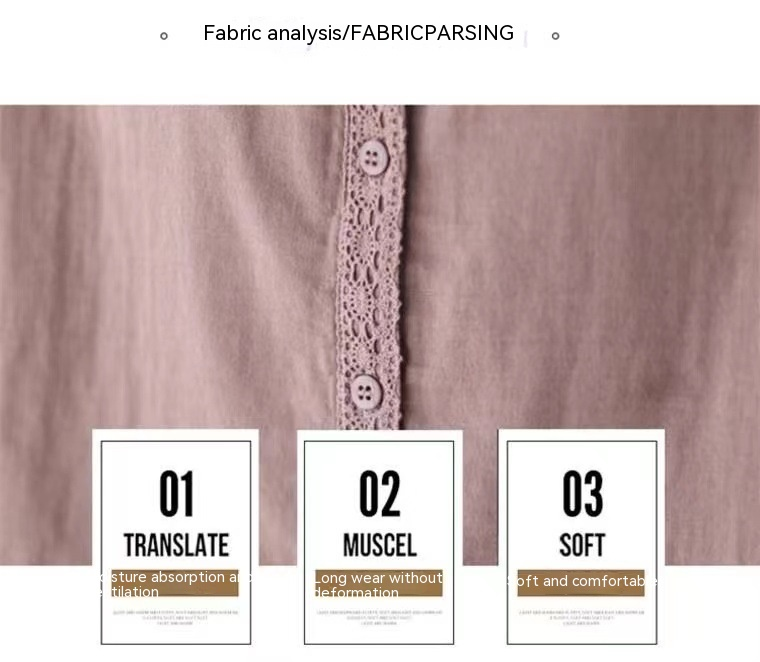
Task: Click the MUSCEL card title
Action: (x=380, y=545)
